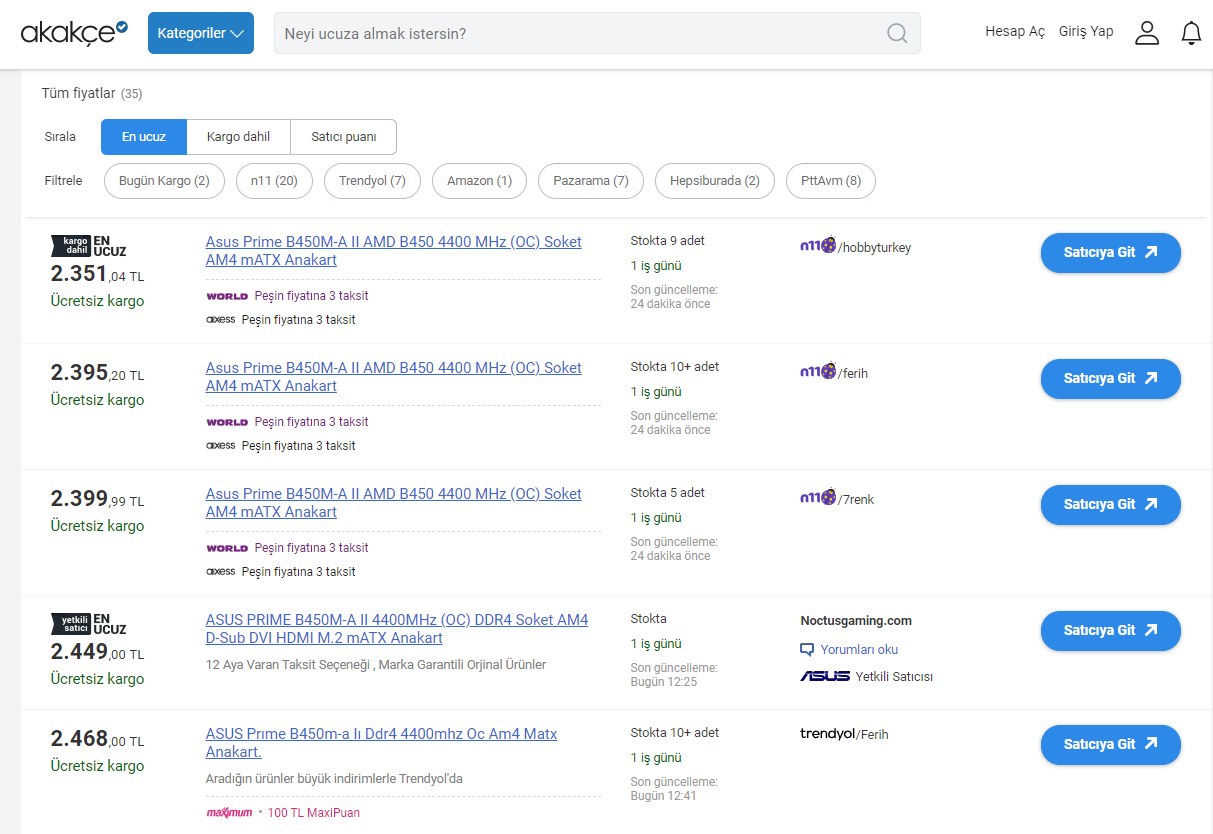Screen dimensions: 1213x834
Task: Expand the Kategoriler dropdown
Action: (x=201, y=33)
